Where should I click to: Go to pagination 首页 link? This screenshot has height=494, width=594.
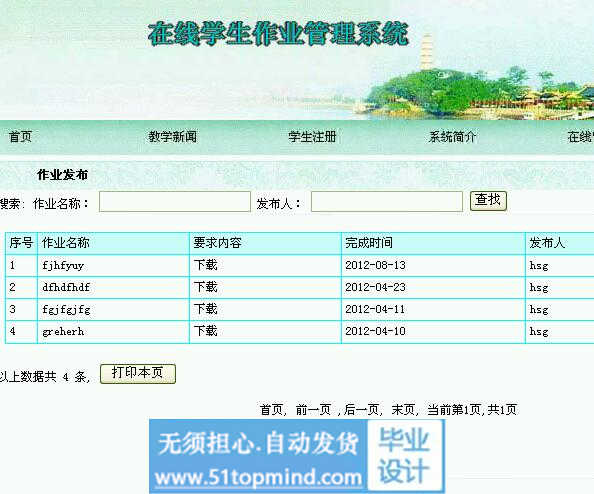point(271,410)
